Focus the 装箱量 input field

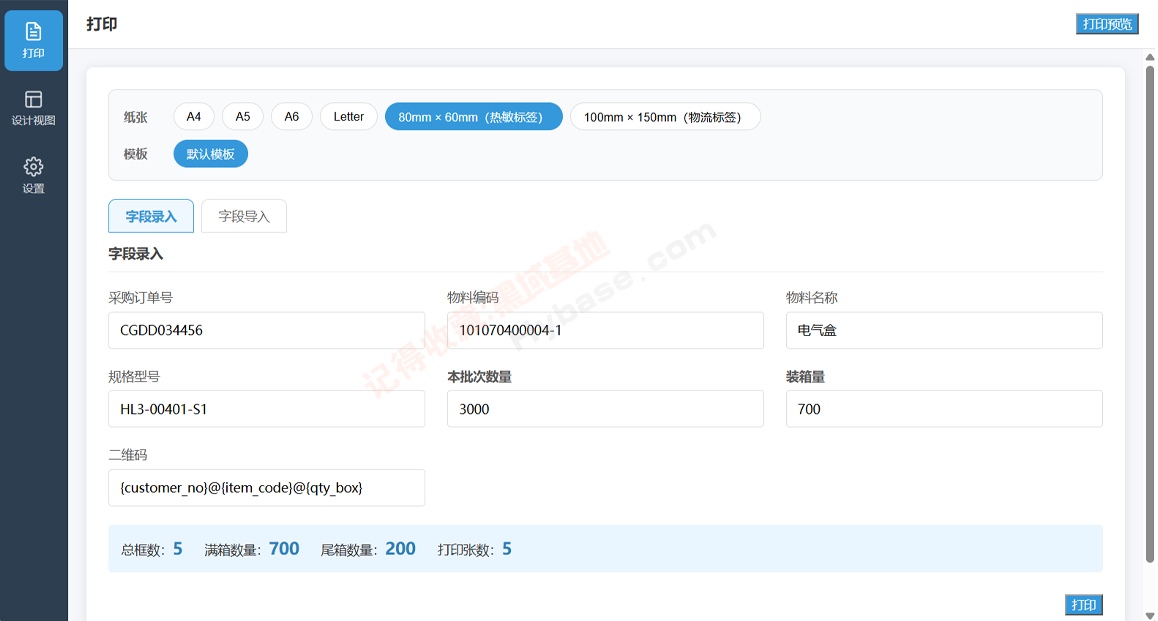click(944, 408)
